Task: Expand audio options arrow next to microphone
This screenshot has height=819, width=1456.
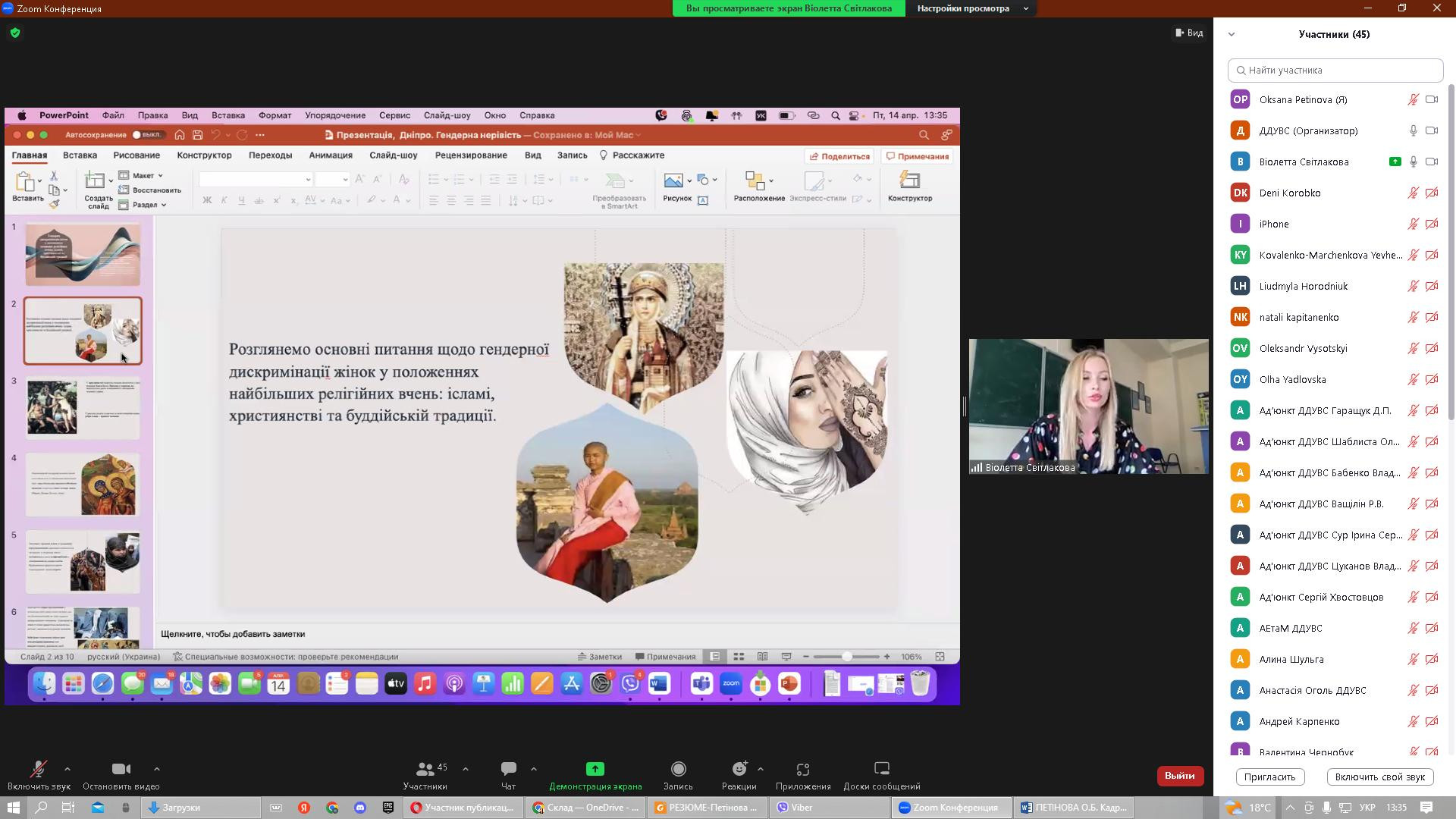Action: point(67,769)
